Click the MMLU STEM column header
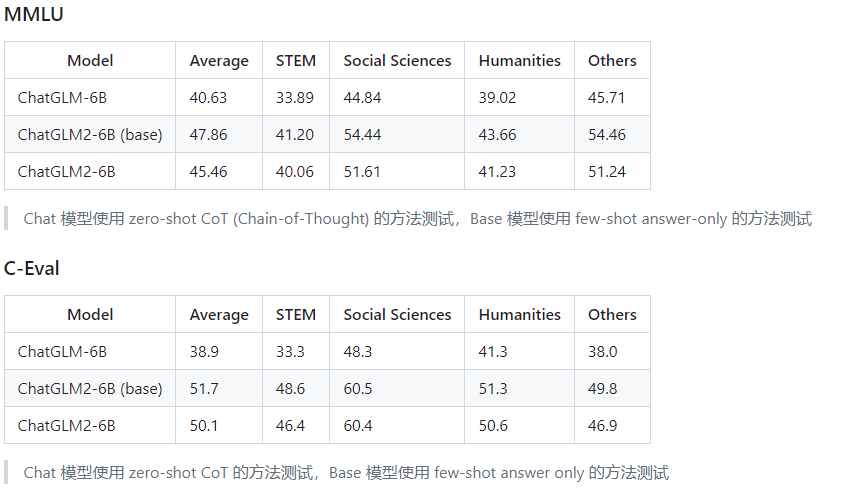This screenshot has height=490, width=844. click(296, 61)
